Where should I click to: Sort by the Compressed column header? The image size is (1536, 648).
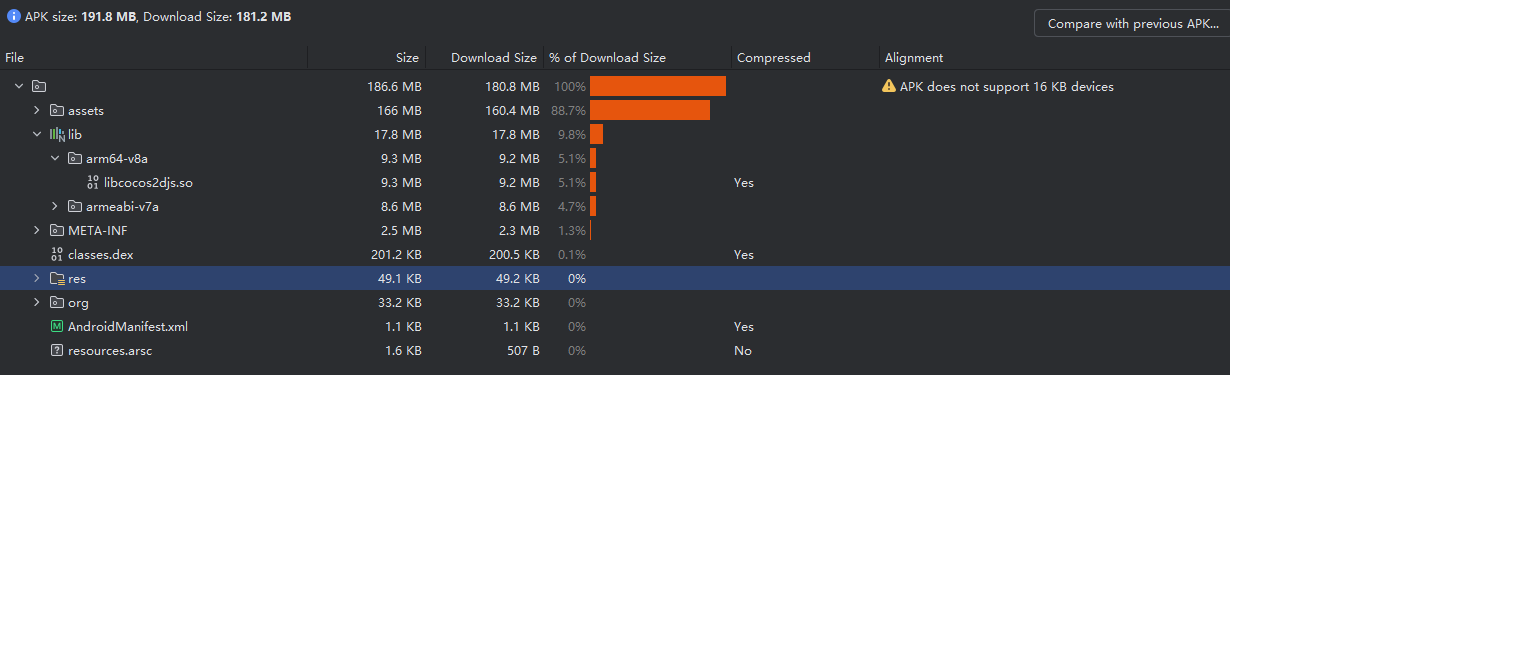[773, 58]
